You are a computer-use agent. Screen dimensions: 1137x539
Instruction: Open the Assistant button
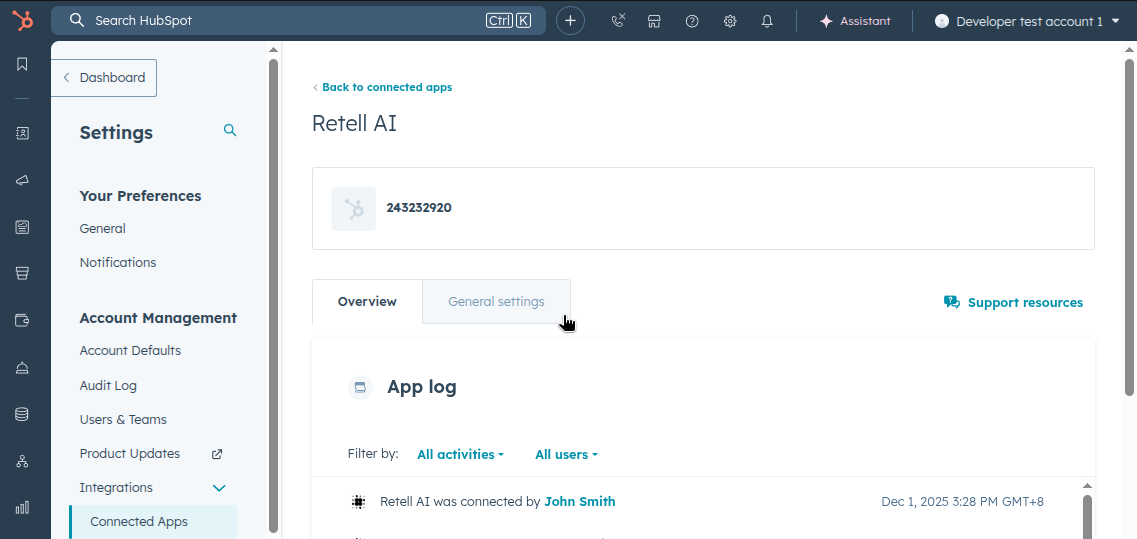(x=854, y=21)
